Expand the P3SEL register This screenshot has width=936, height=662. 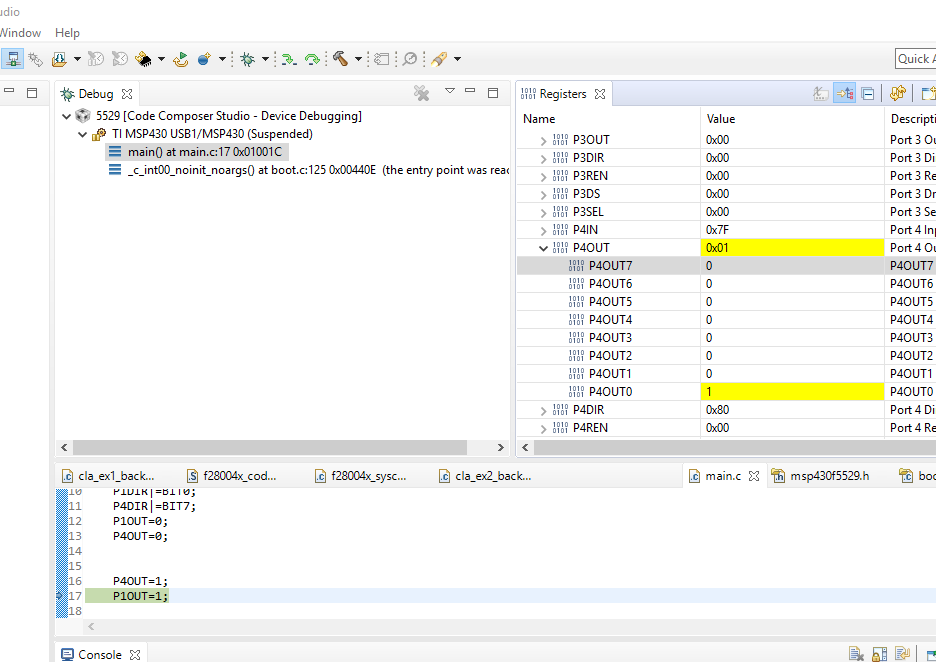[544, 212]
